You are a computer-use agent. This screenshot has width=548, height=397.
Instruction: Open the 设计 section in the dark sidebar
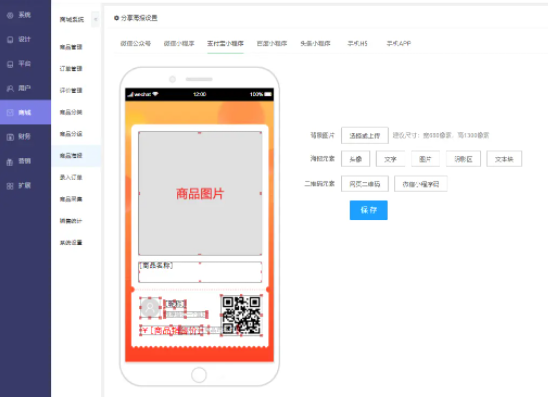click(x=25, y=39)
